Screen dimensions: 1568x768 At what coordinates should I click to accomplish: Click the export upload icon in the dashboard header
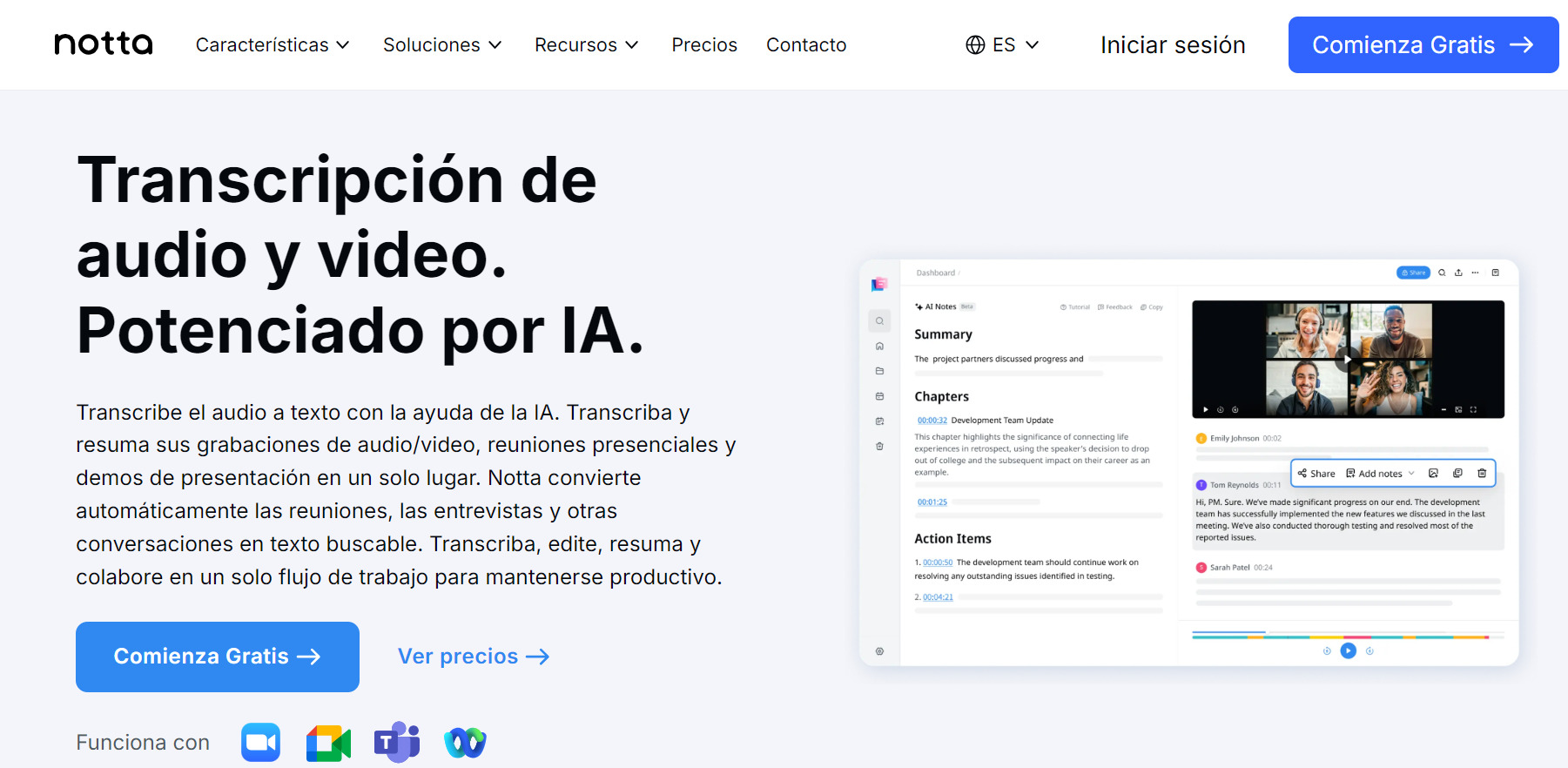coord(1458,273)
